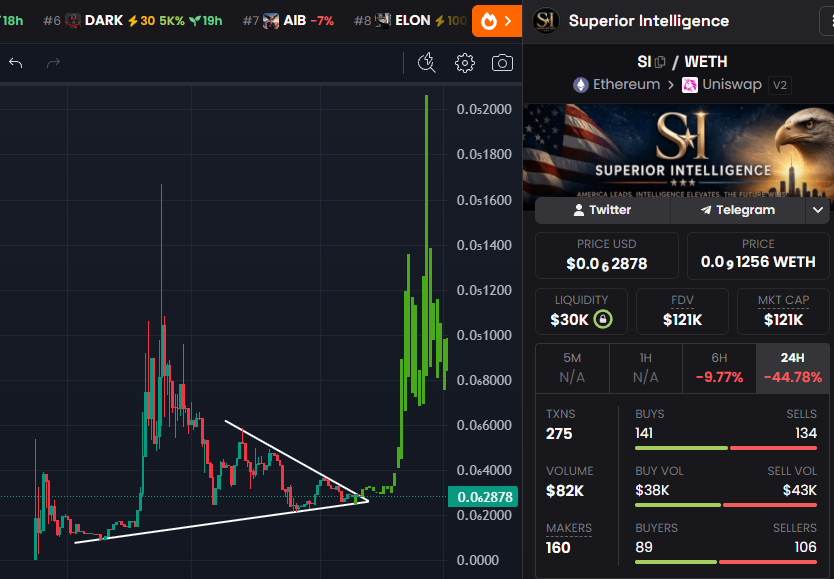Click the buyers versus sellers ratio bar
834x579 pixels.
pos(725,562)
